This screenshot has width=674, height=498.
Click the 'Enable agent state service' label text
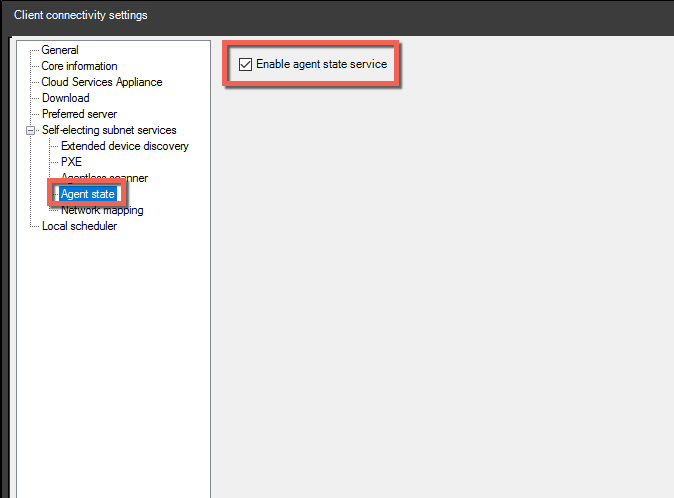321,64
